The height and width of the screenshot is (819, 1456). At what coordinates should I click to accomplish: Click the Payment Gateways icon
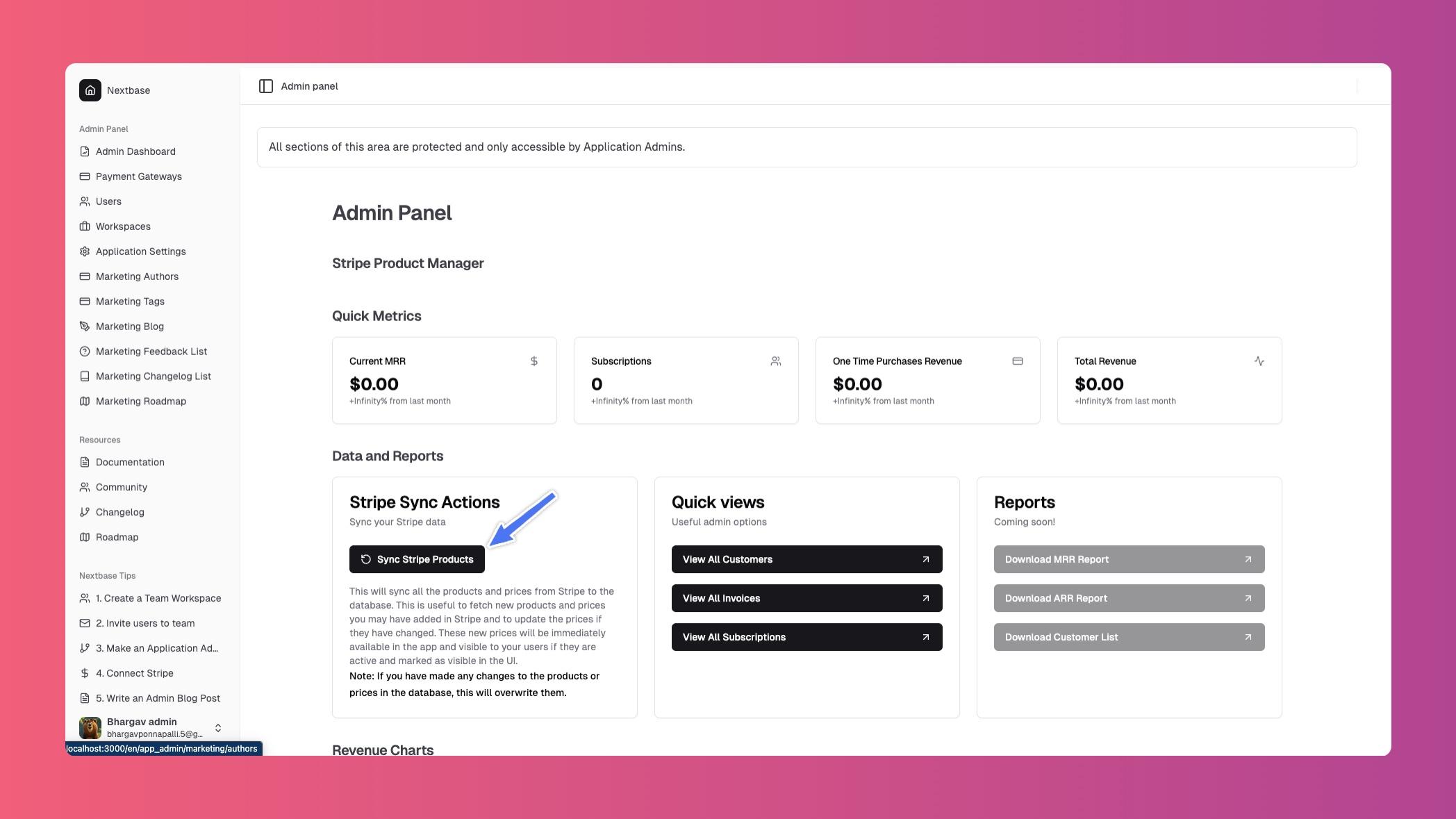84,177
